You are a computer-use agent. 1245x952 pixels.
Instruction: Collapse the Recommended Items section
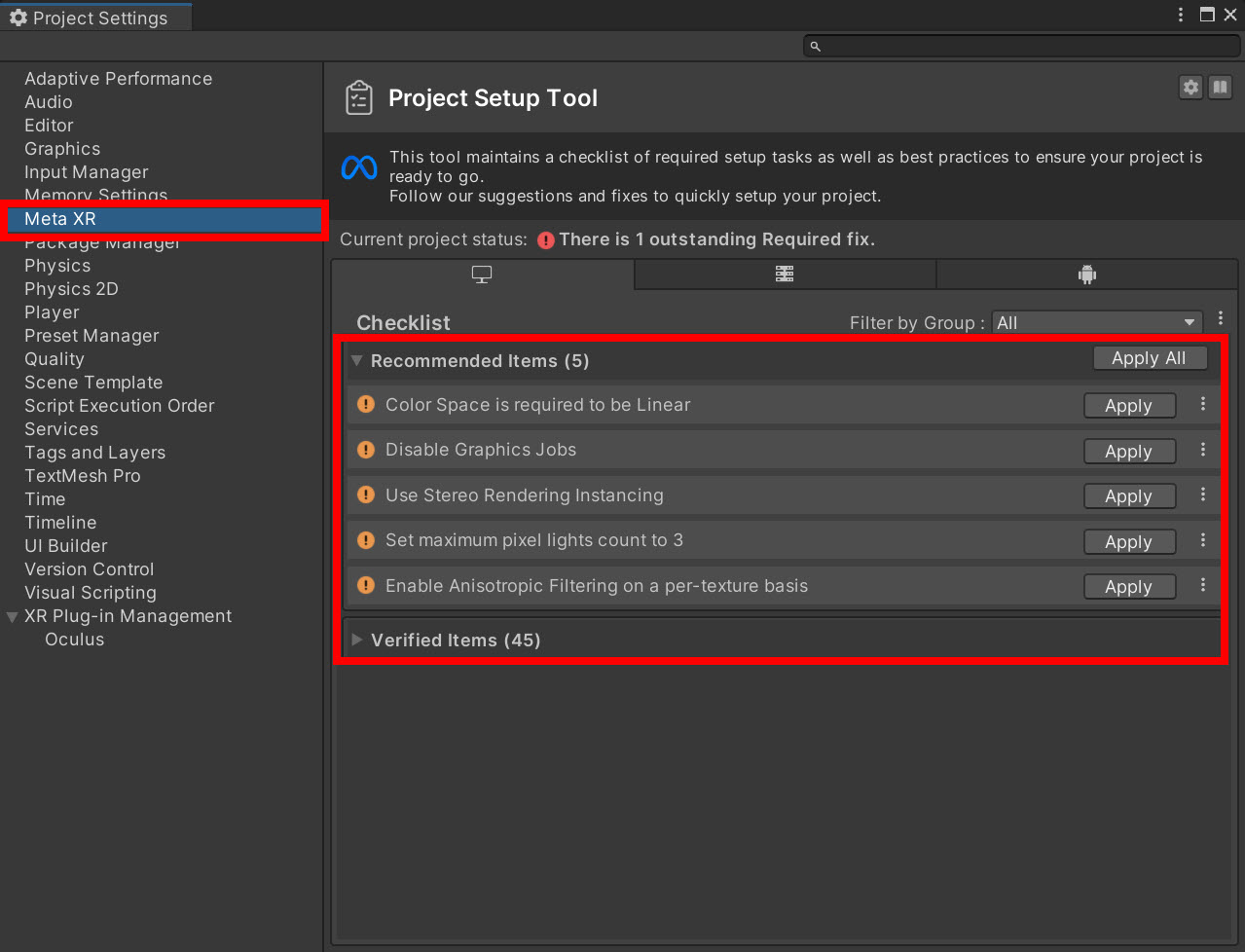[x=357, y=361]
